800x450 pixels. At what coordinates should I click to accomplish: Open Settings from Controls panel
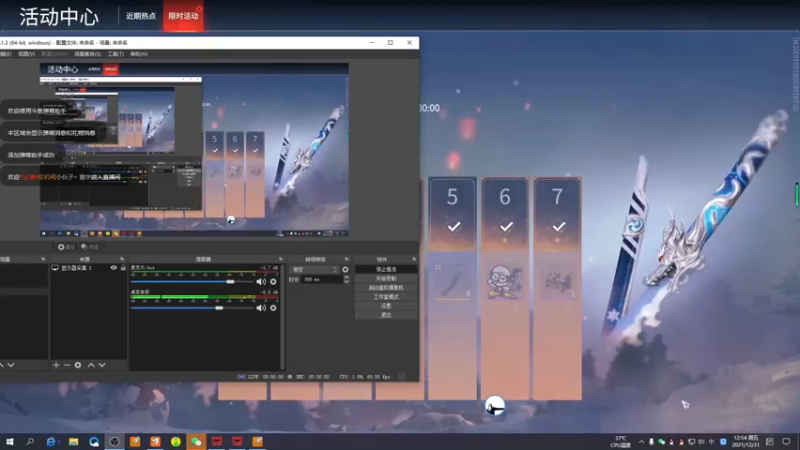click(386, 306)
